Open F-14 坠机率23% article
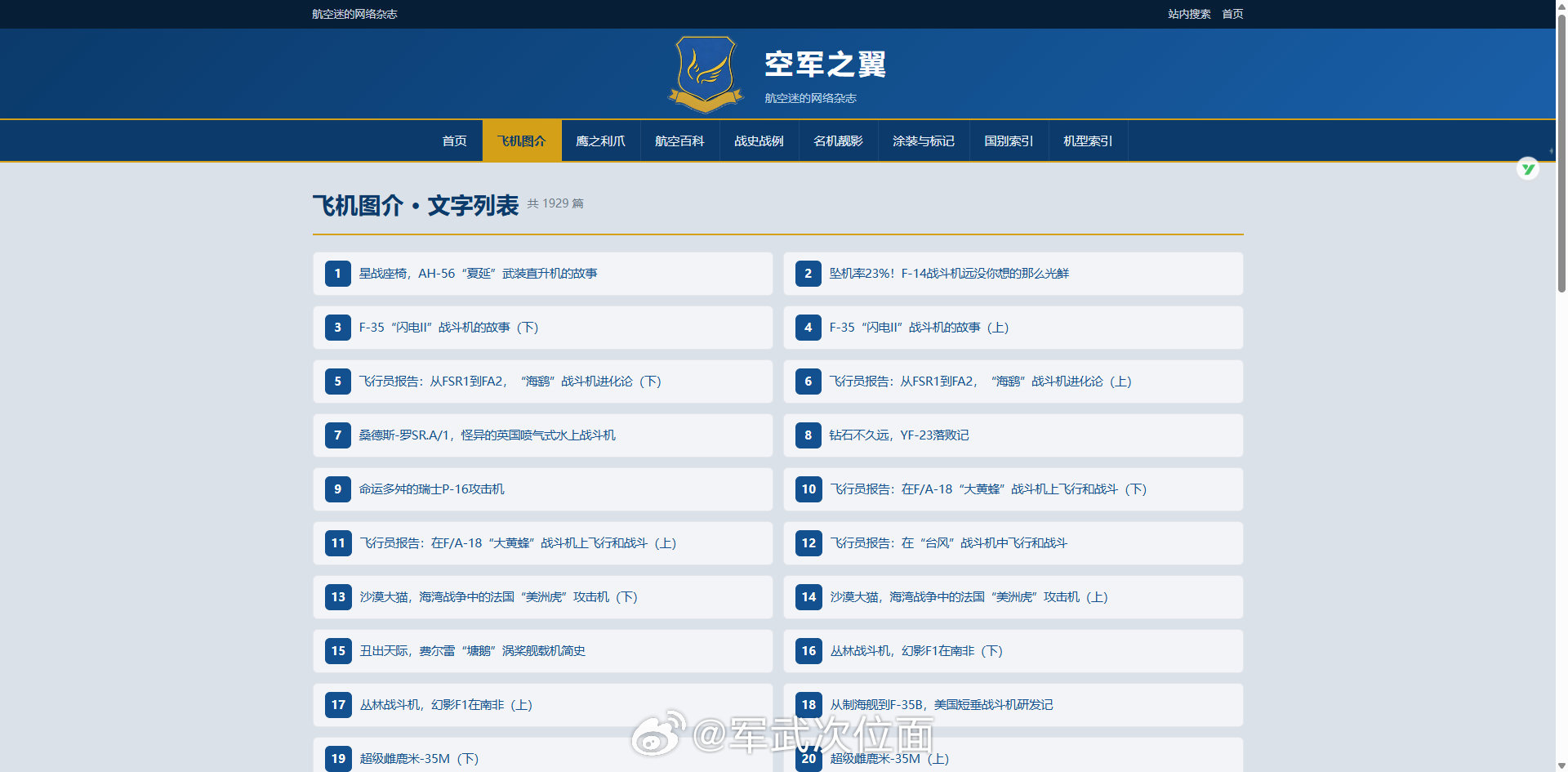The height and width of the screenshot is (772, 1568). pyautogui.click(x=949, y=274)
